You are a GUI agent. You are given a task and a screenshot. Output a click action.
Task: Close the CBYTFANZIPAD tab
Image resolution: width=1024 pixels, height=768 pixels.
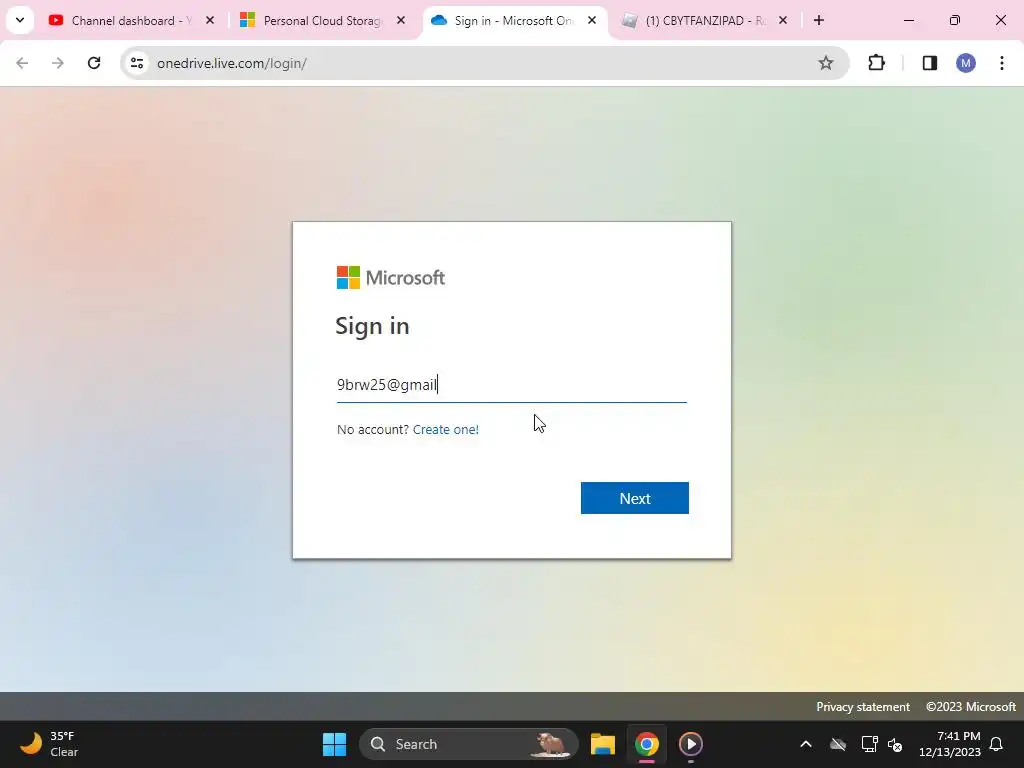(x=783, y=21)
